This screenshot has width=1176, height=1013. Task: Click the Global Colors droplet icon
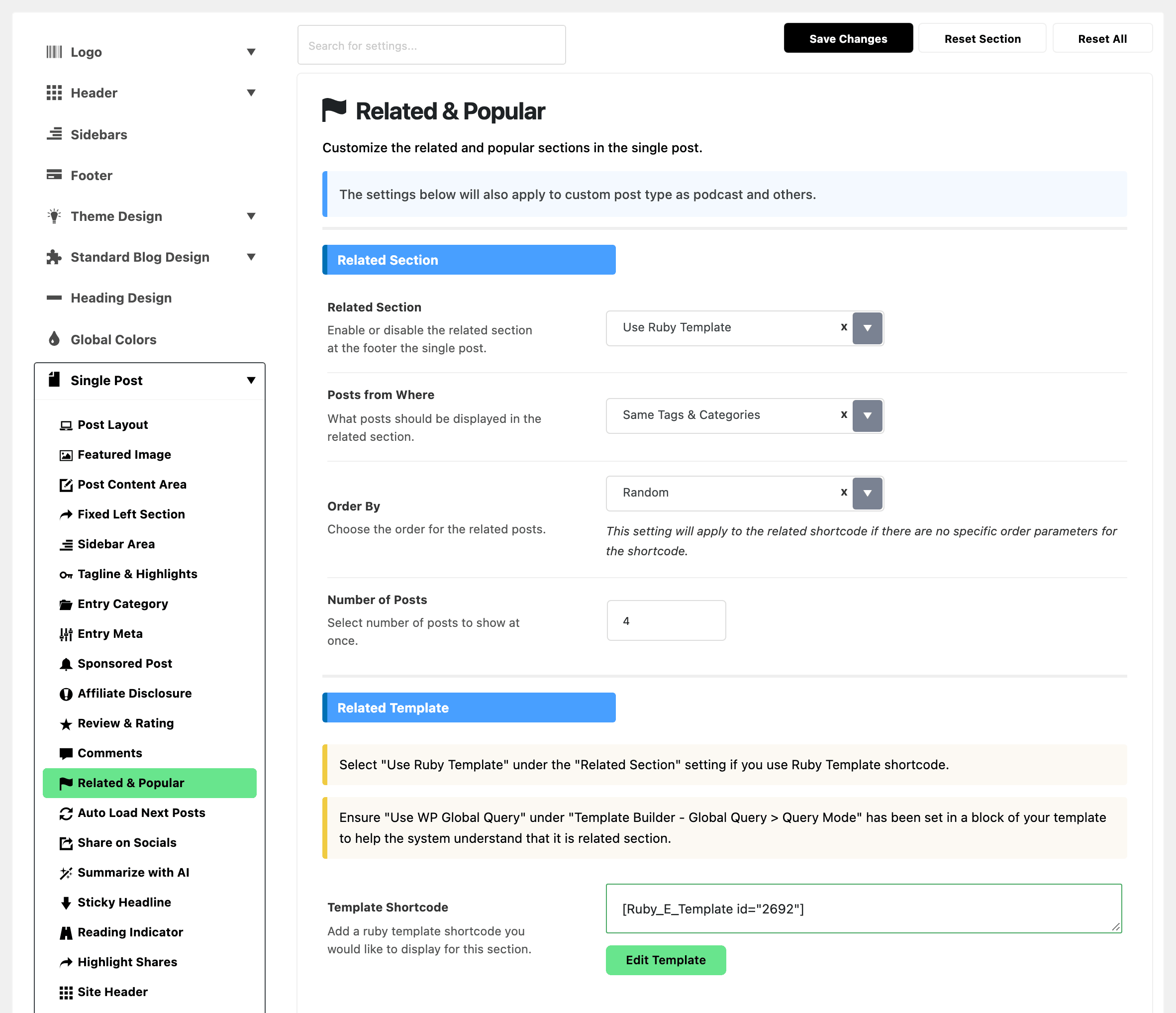pos(54,339)
